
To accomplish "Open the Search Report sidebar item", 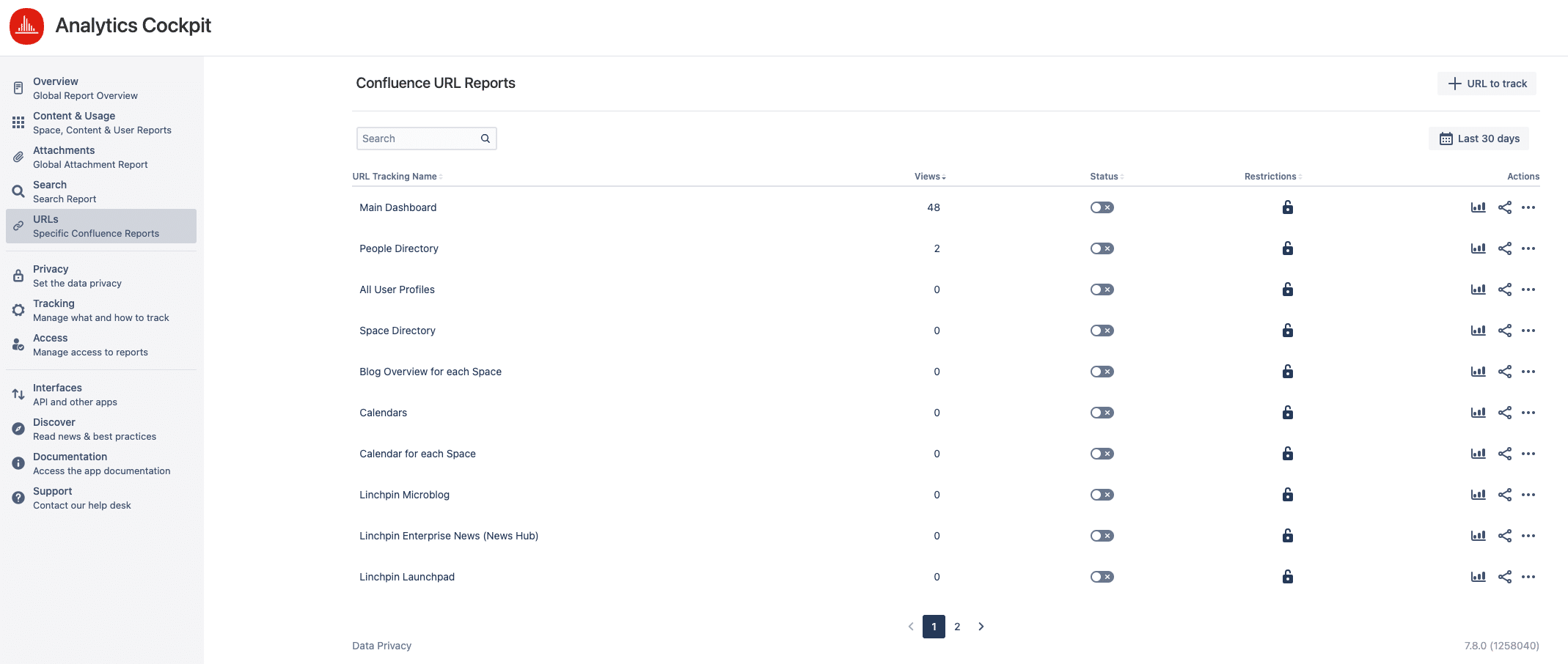I will point(101,191).
